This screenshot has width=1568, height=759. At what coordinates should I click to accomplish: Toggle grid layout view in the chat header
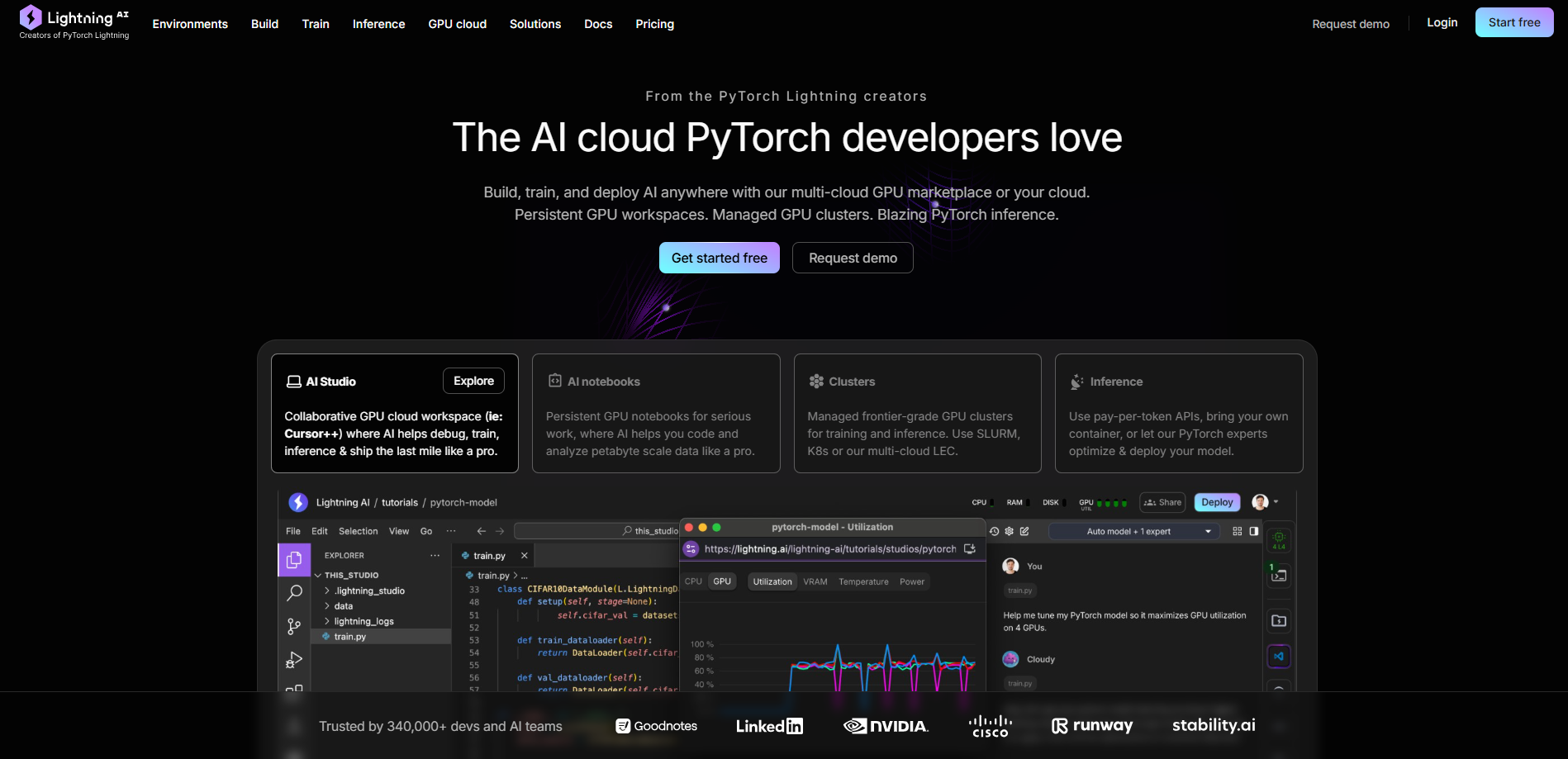coord(1238,531)
